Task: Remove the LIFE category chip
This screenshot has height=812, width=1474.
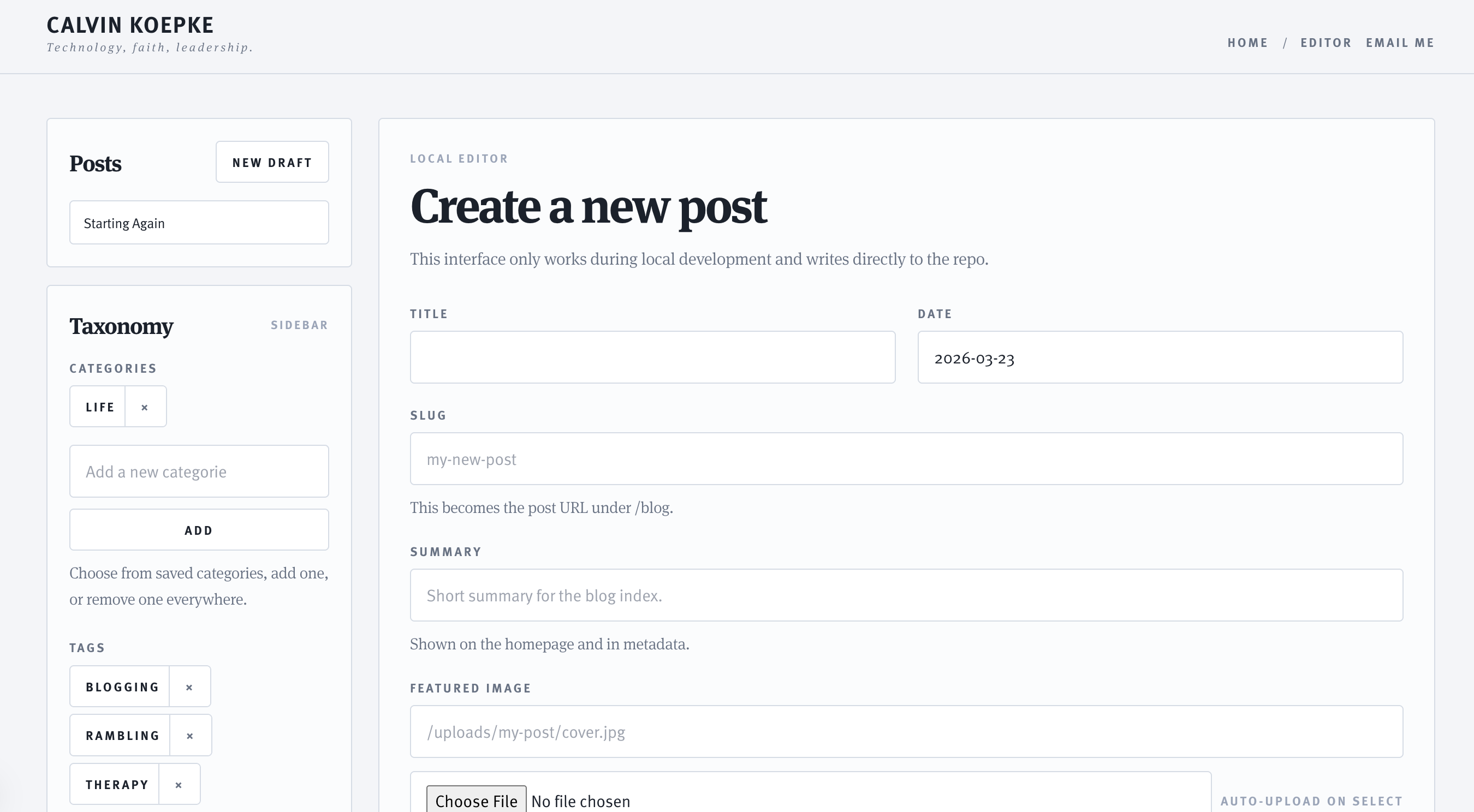Action: [144, 406]
